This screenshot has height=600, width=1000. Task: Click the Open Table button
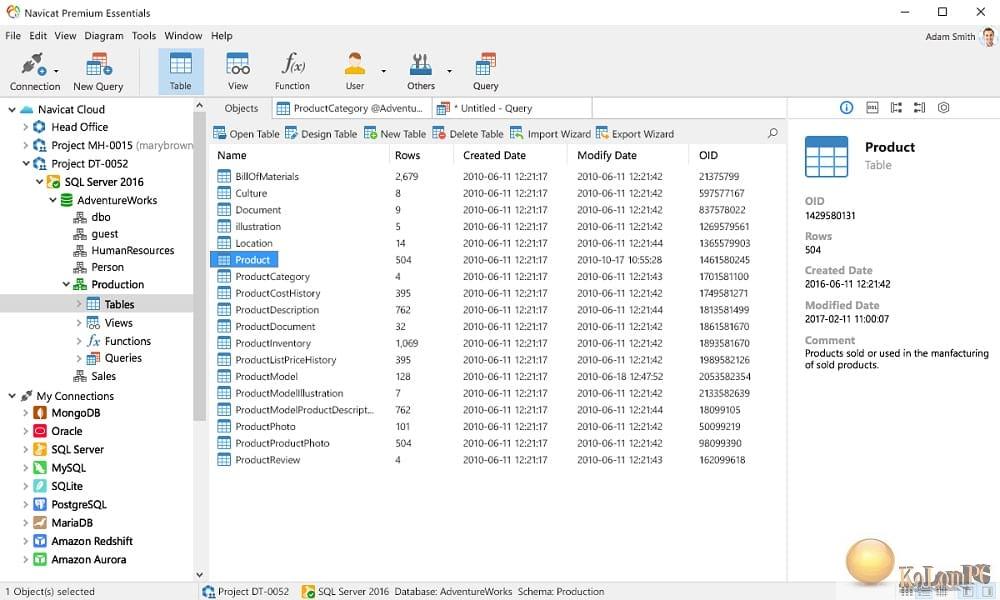tap(246, 134)
